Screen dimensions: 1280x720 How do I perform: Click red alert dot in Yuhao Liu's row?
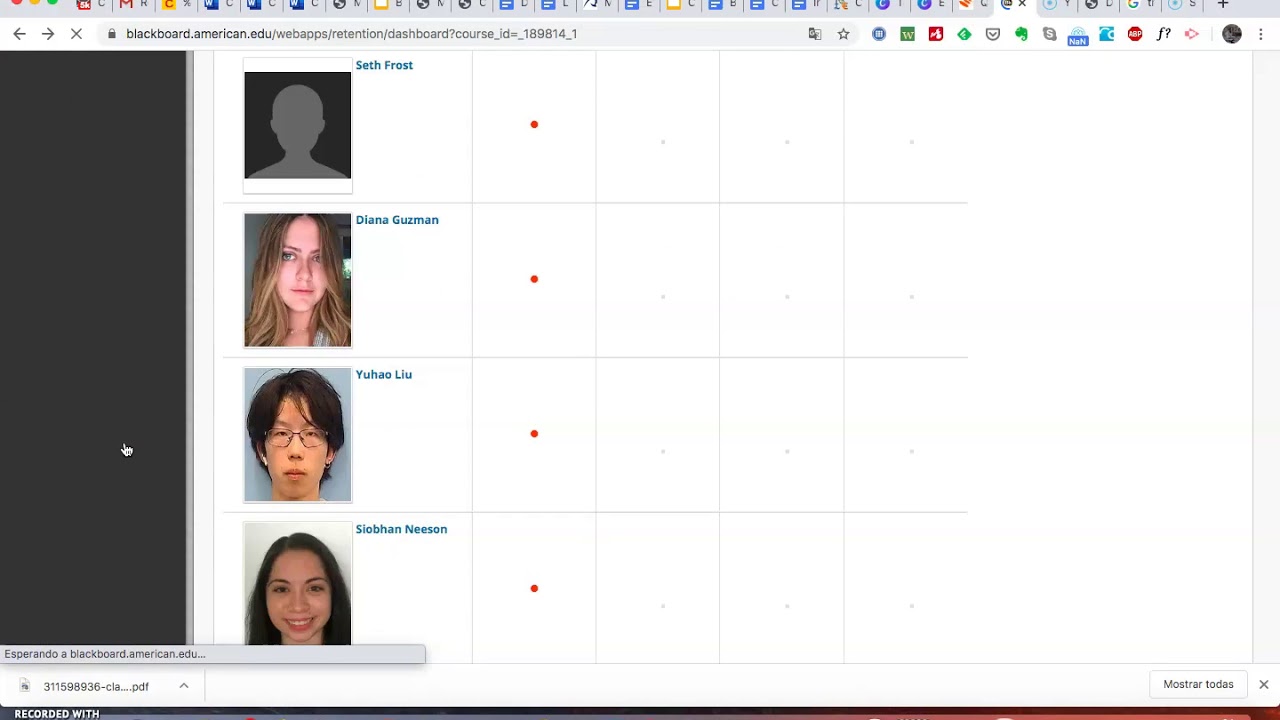534,434
